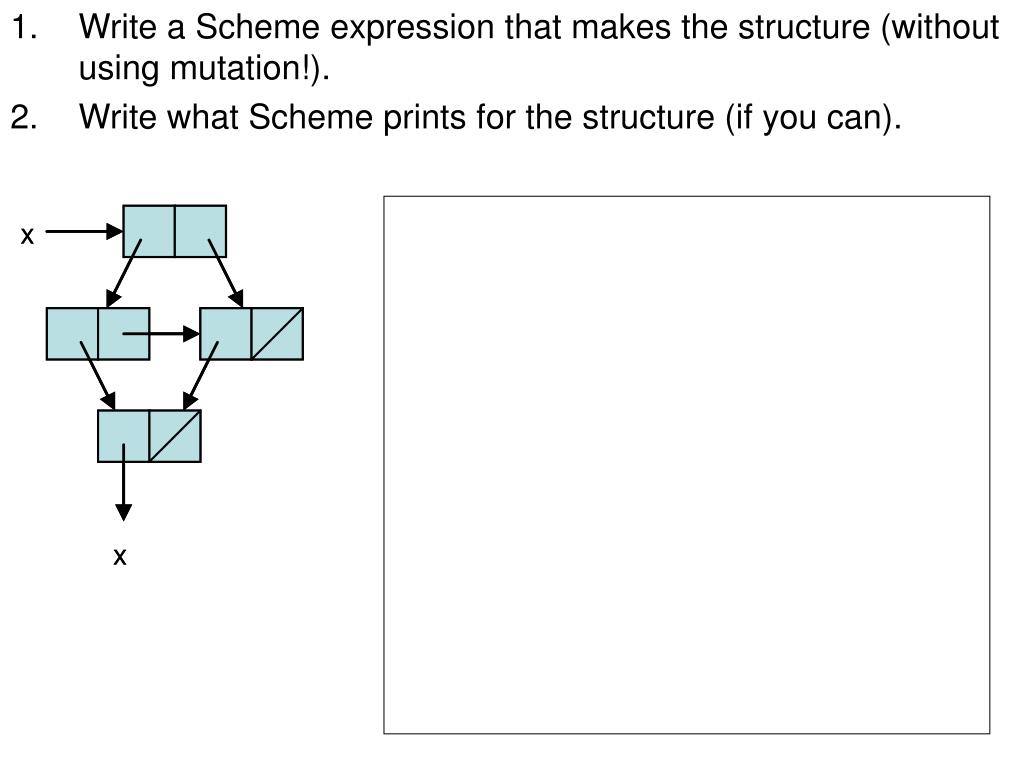Click the slashed null cell of middle-right pair
This screenshot has height=768, width=1024.
click(x=277, y=334)
